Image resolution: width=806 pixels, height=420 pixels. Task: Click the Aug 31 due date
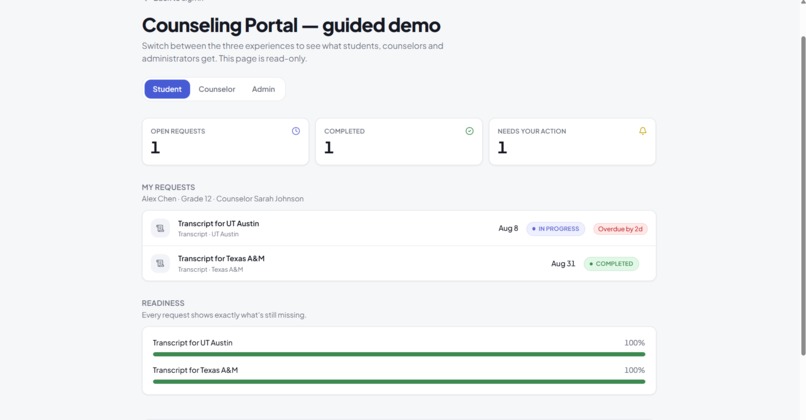click(563, 263)
